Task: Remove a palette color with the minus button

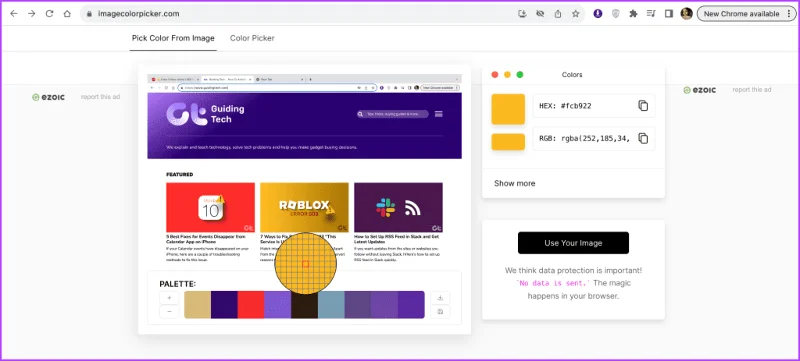Action: click(169, 312)
